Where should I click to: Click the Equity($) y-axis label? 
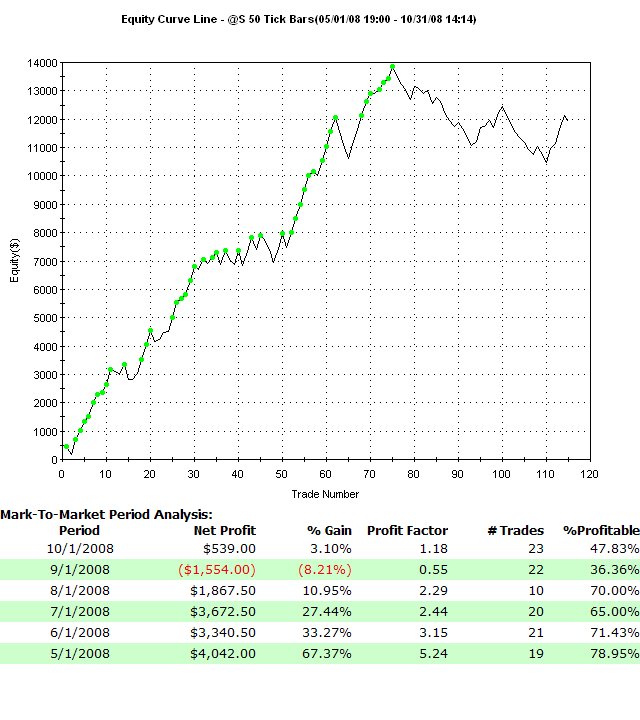(x=15, y=262)
